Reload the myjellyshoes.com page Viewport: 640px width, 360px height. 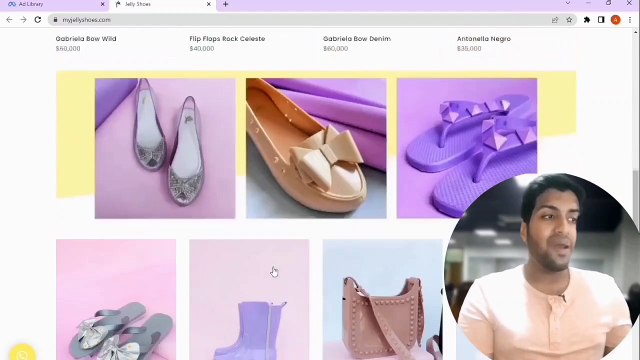(x=38, y=20)
